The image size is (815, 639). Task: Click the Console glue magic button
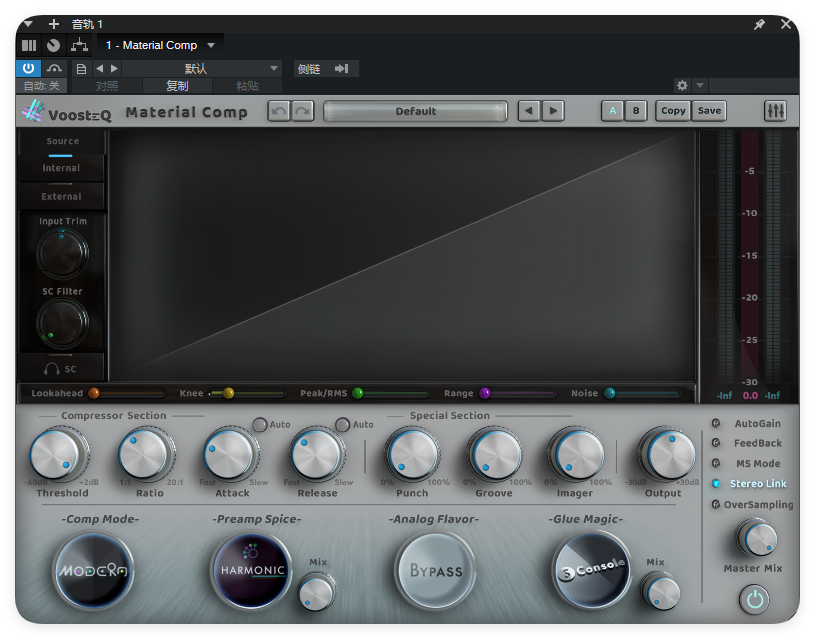pos(591,569)
